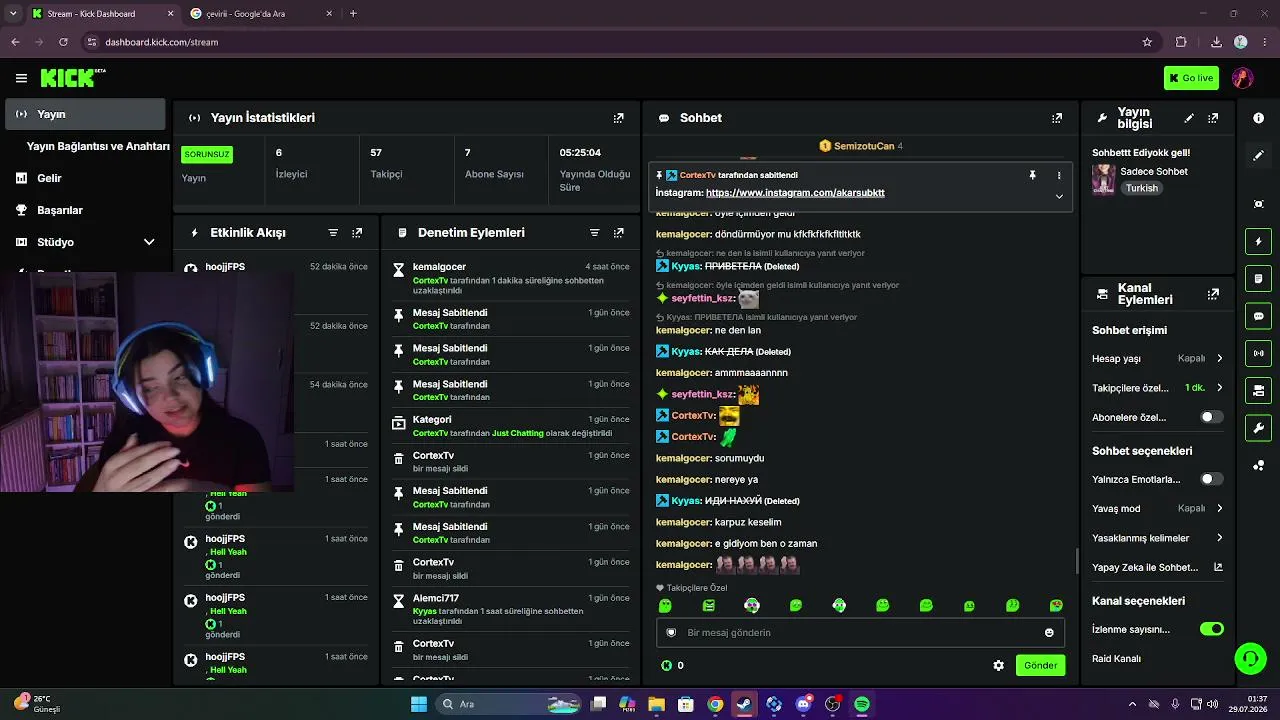This screenshot has width=1280, height=720.
Task: Click the broadcast signal icon in right sidebar
Action: point(1258,353)
